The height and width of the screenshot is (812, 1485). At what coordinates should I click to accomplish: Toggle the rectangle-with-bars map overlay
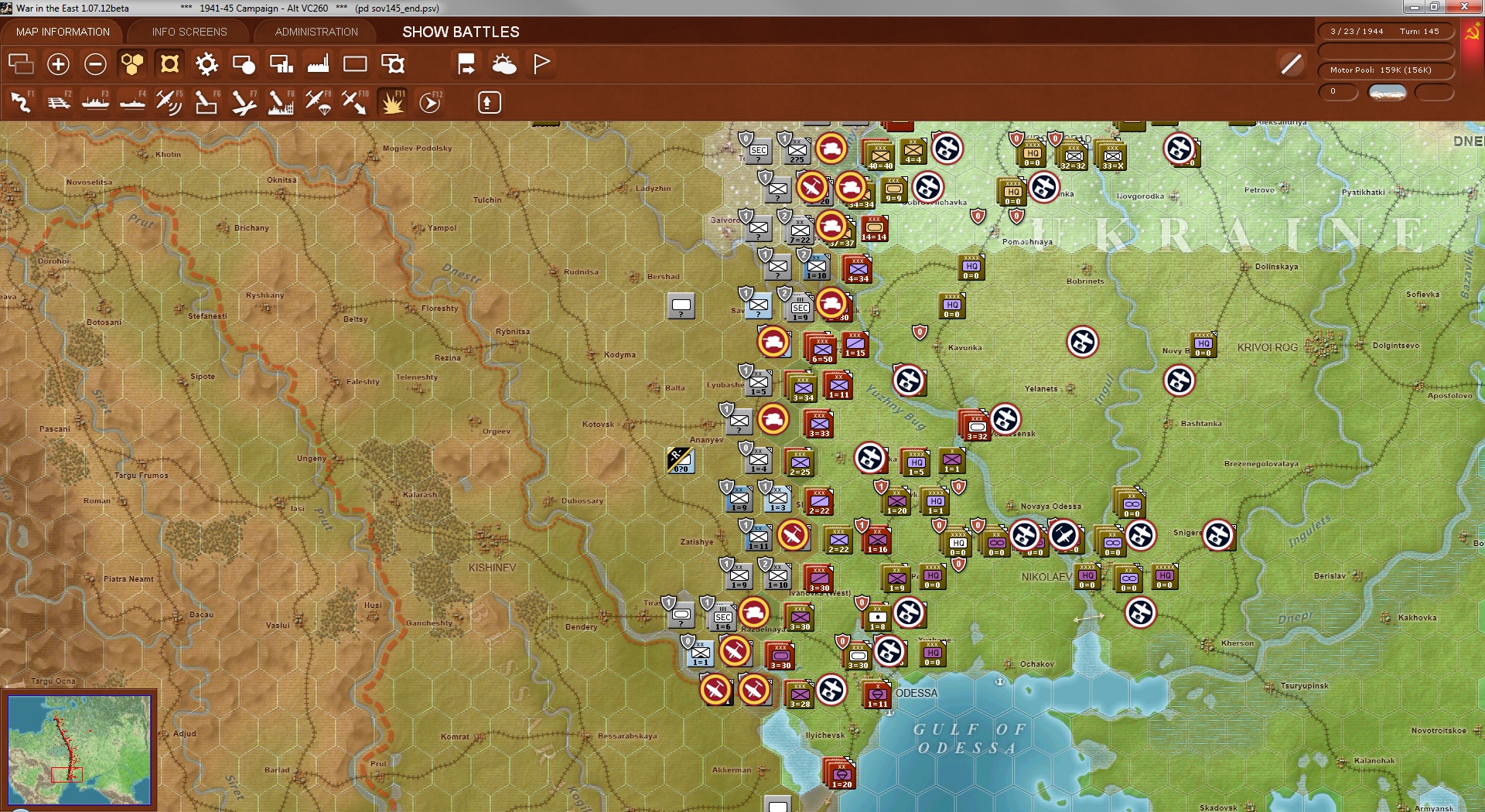(281, 64)
